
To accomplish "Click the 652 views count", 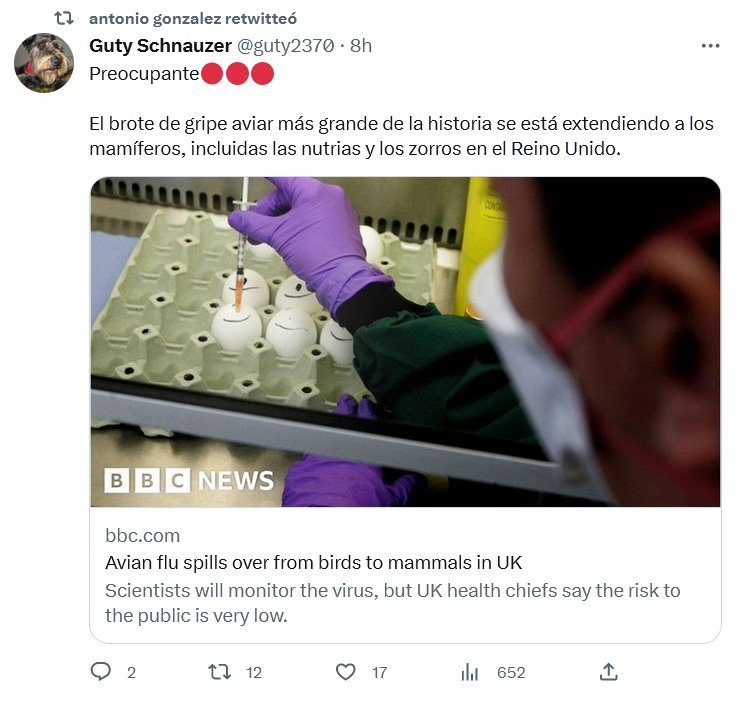I will (x=511, y=672).
